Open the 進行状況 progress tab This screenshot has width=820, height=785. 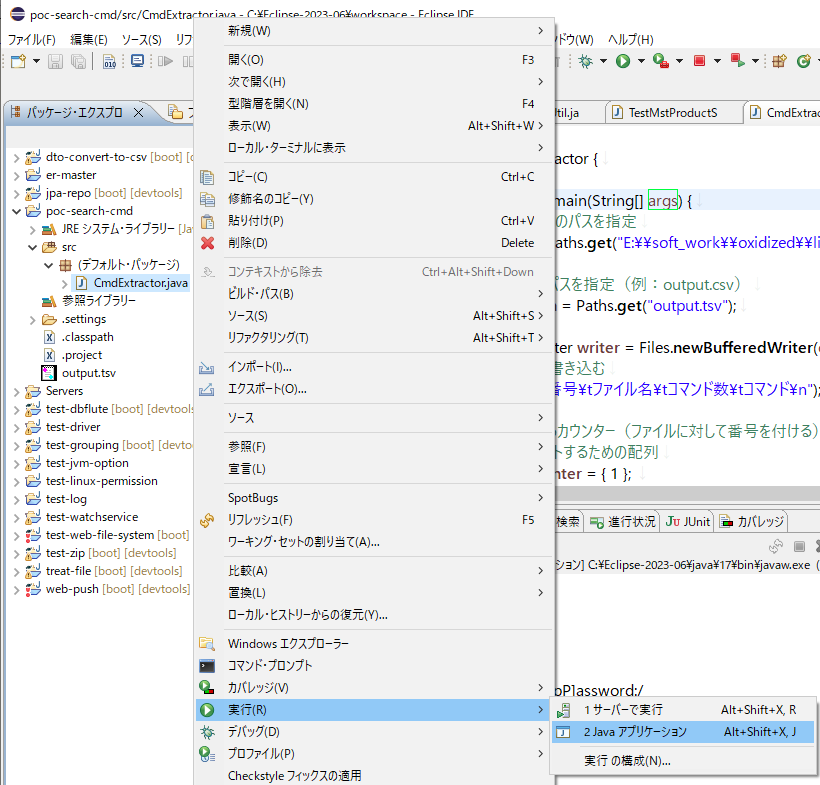[x=622, y=521]
